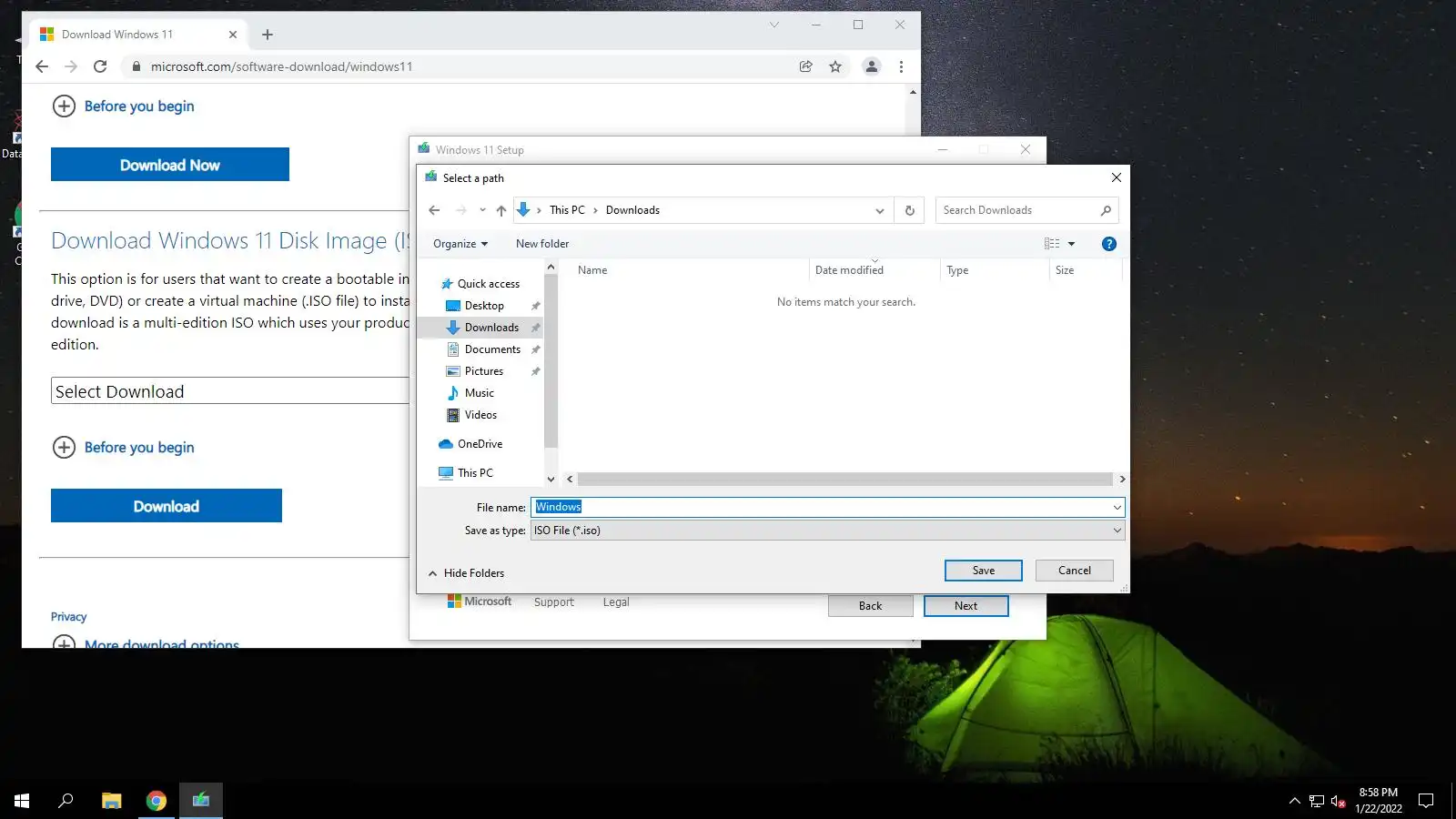Open the view options dropdown arrow
Image resolution: width=1456 pixels, height=819 pixels.
coord(1071,244)
